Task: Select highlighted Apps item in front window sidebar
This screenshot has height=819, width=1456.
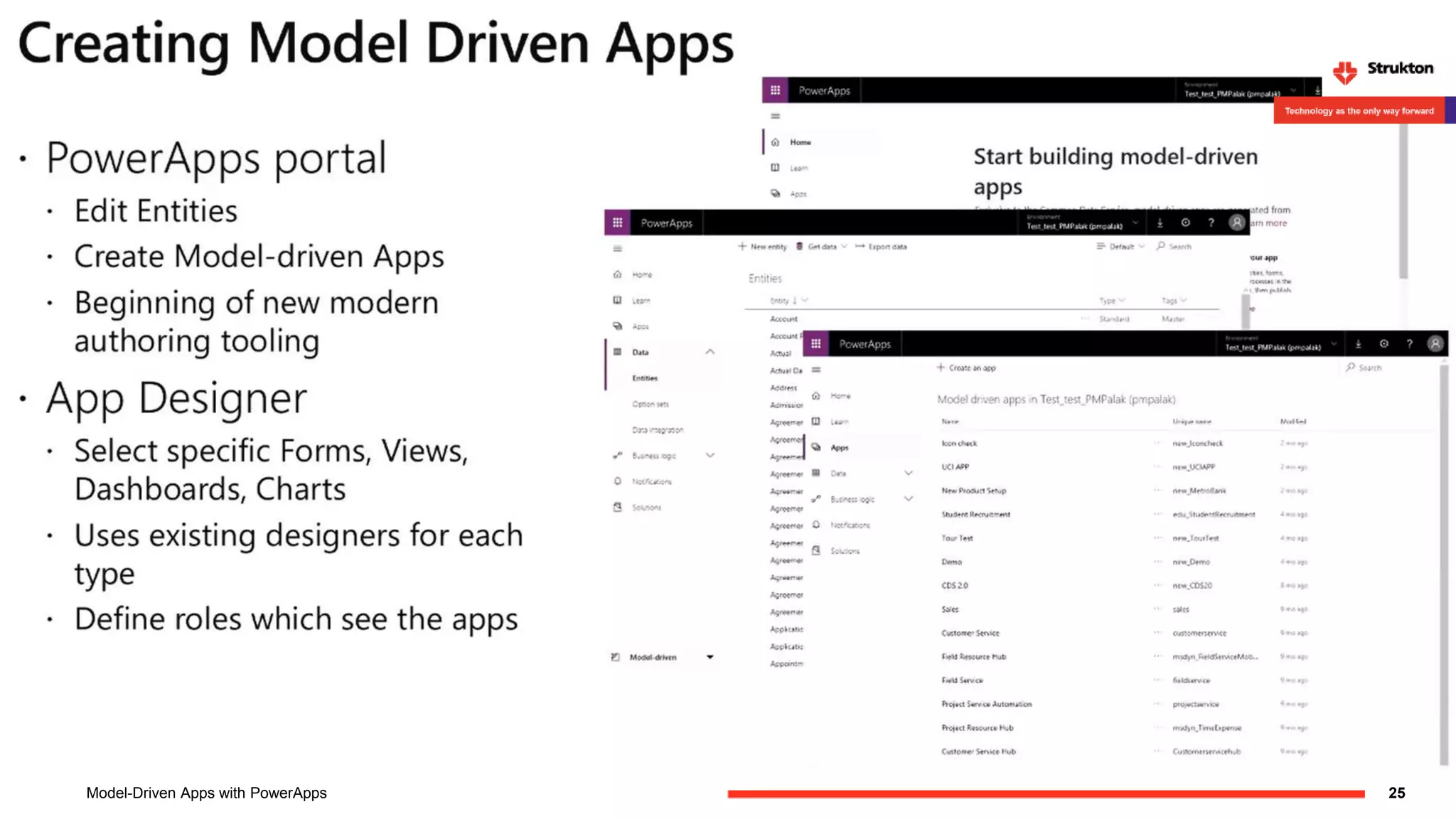Action: [839, 448]
